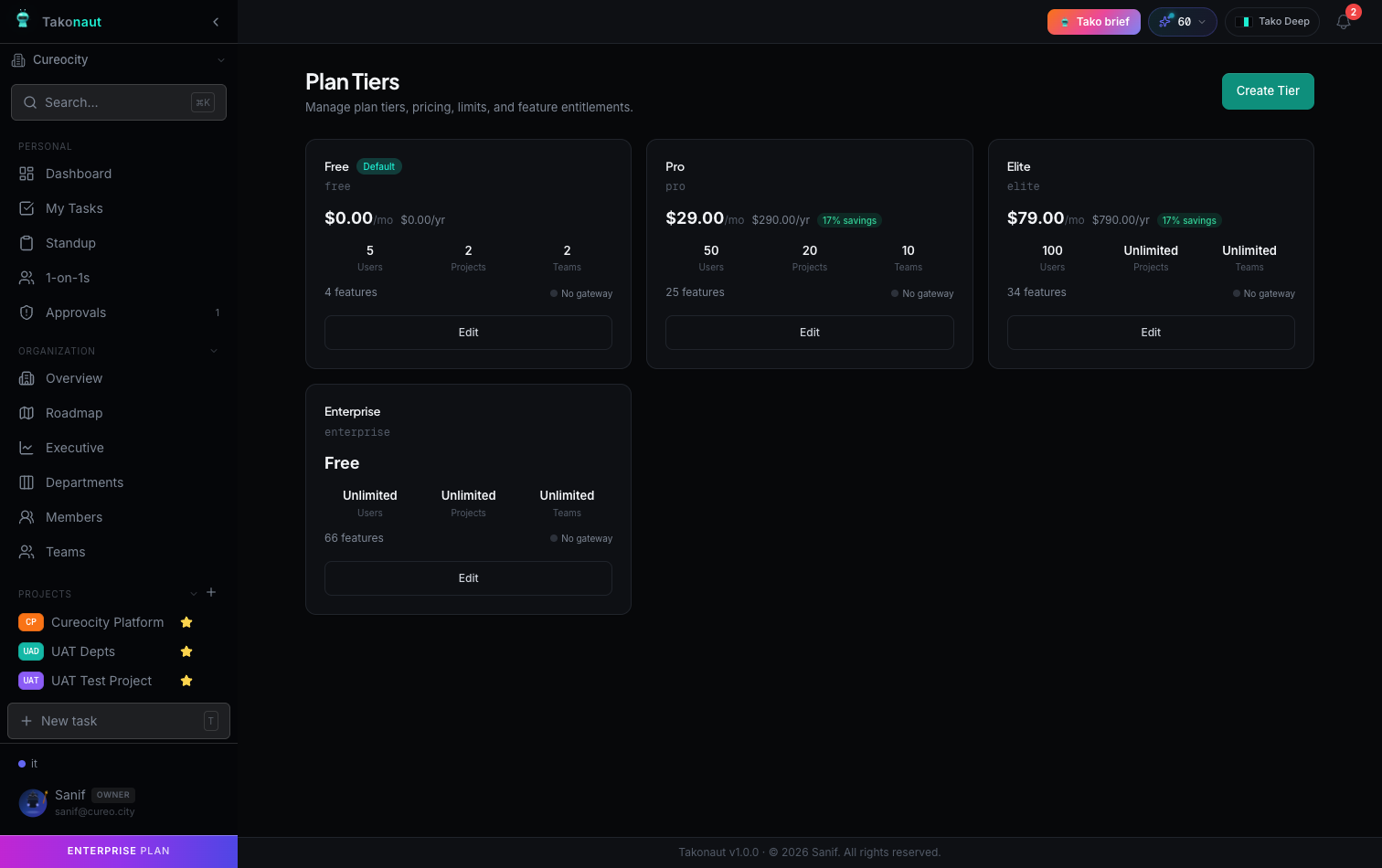Click the 4 features text
Image resolution: width=1382 pixels, height=868 pixels.
(x=351, y=292)
